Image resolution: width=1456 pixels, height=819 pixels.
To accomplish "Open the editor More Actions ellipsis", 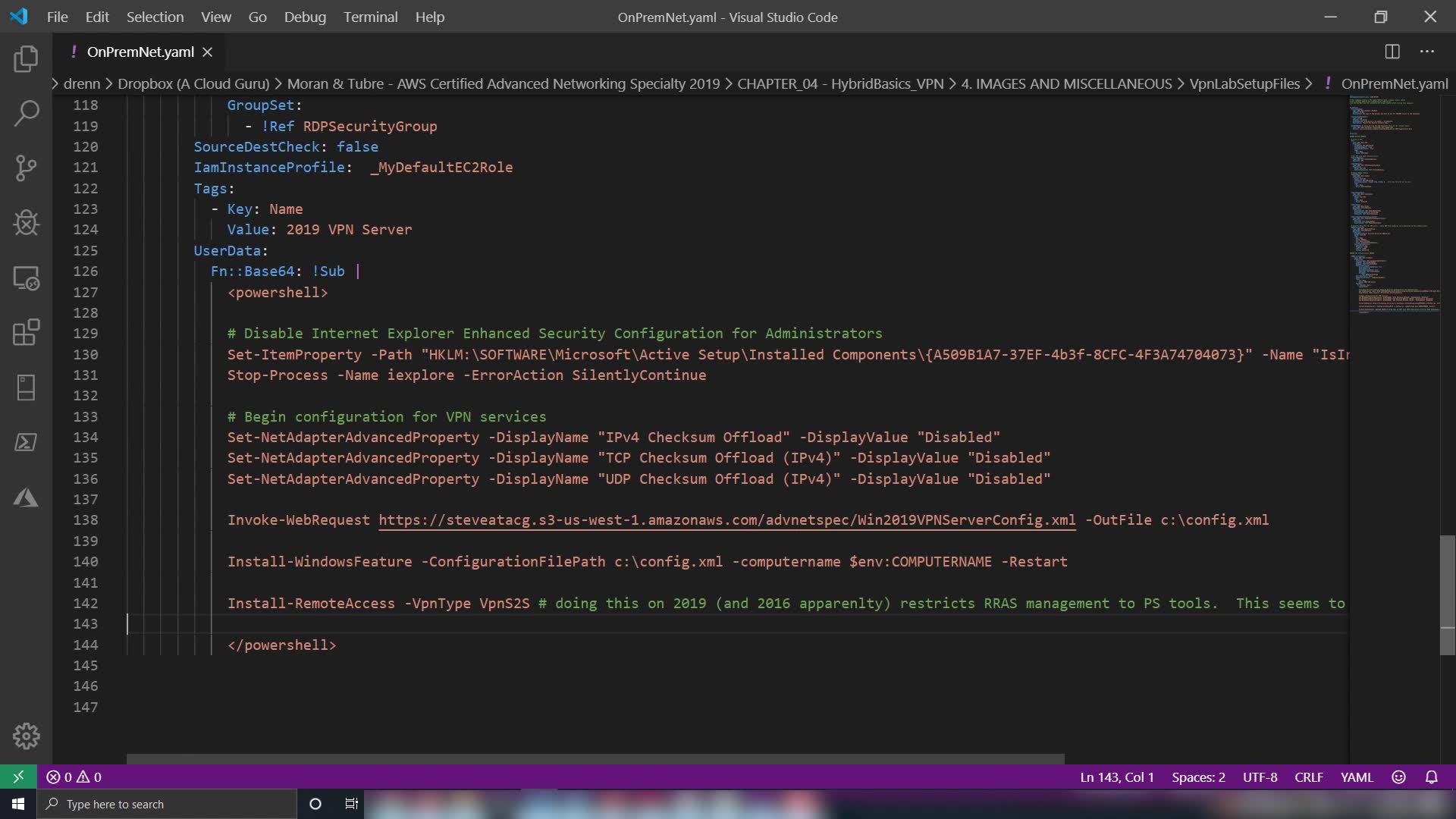I will coord(1427,52).
